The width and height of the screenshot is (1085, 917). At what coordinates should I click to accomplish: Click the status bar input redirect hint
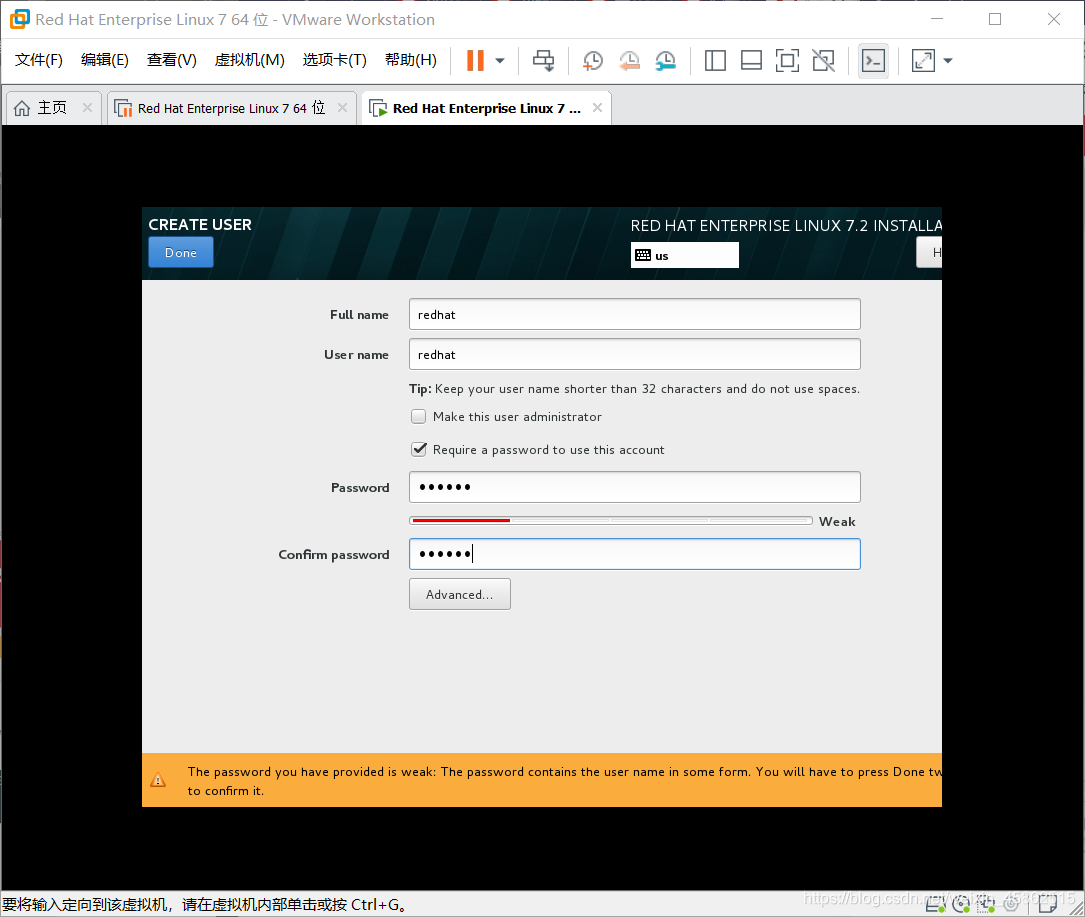tap(204, 905)
